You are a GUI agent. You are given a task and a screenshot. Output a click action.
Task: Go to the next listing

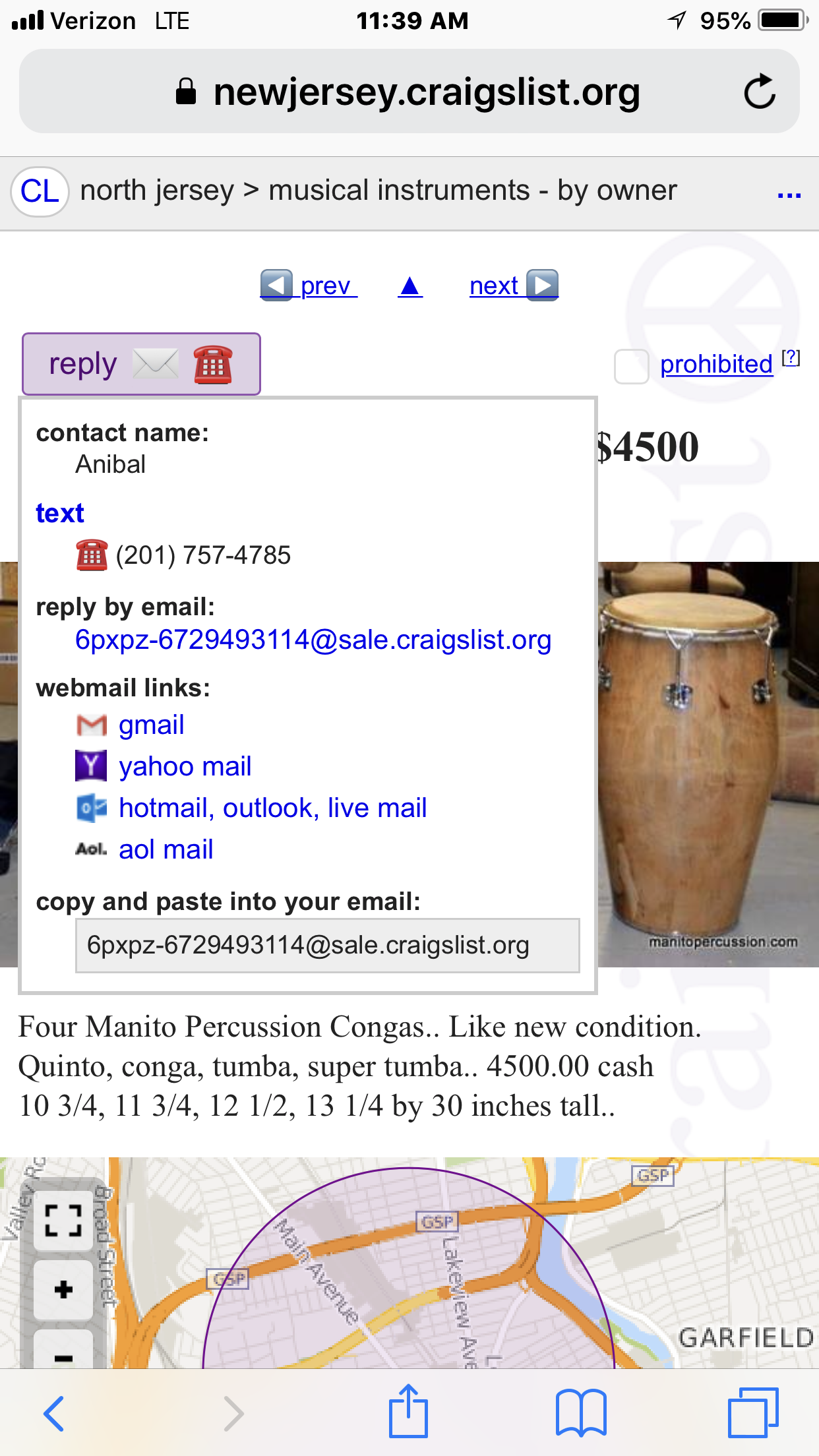tap(513, 286)
